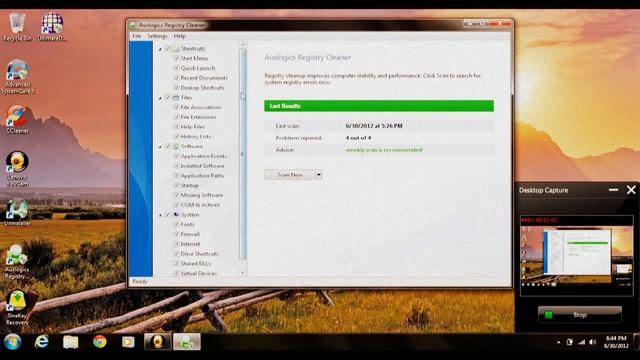This screenshot has width=640, height=360.
Task: Click Auslogics title bar app icon
Action: [x=133, y=25]
